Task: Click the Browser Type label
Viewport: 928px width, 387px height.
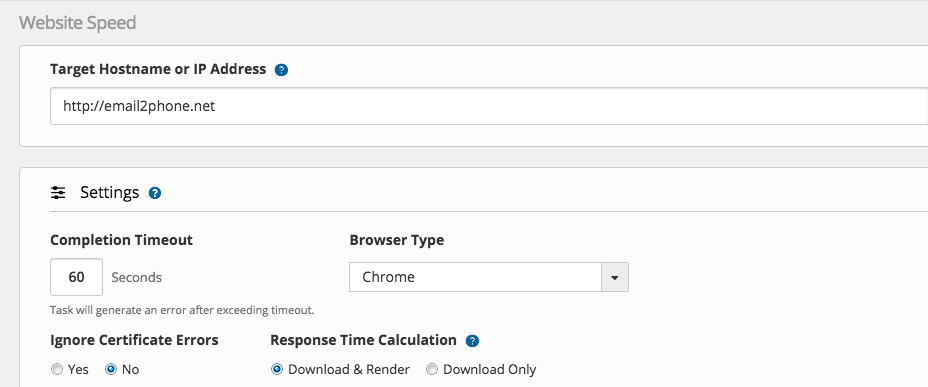Action: coord(397,240)
